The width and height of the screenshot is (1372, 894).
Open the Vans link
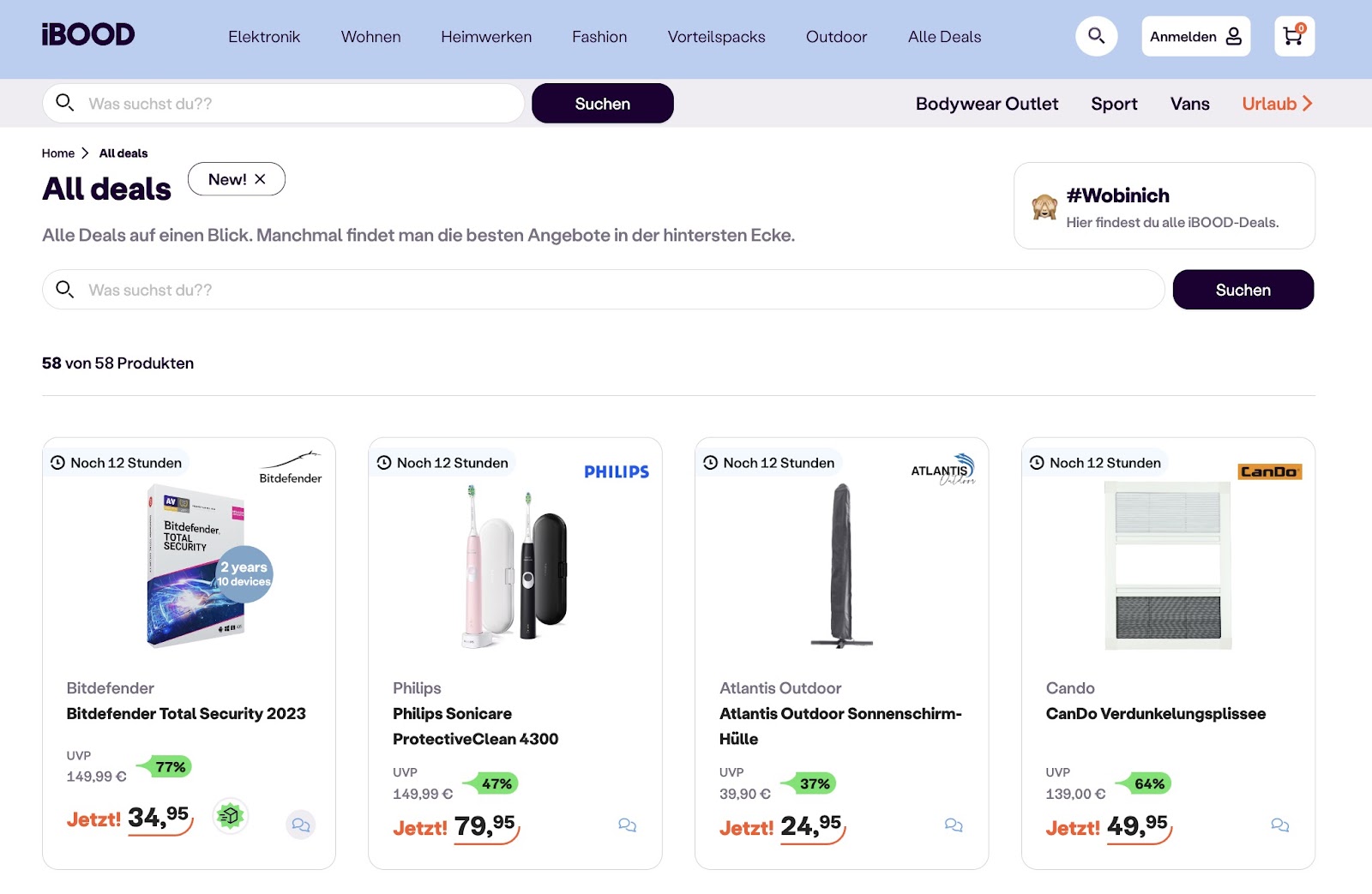[x=1189, y=104]
